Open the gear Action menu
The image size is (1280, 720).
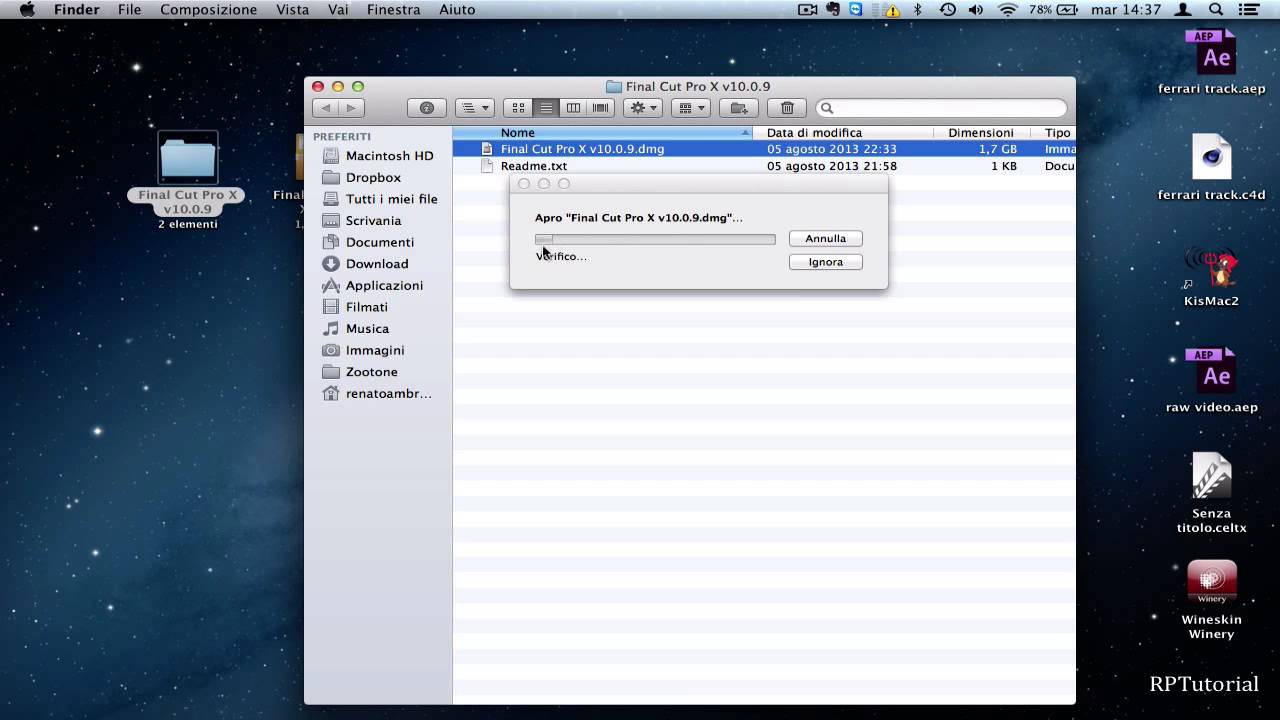point(642,108)
